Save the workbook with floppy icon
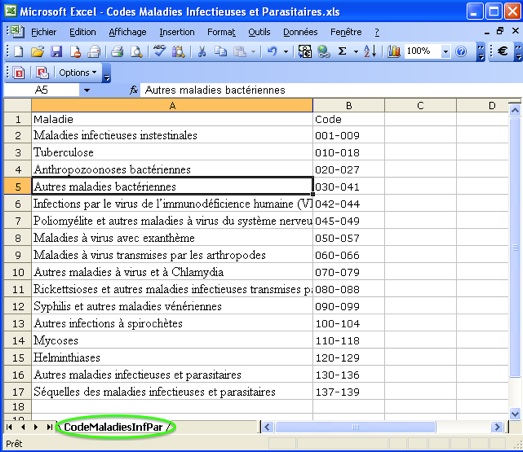Image resolution: width=523 pixels, height=452 pixels. [56, 52]
